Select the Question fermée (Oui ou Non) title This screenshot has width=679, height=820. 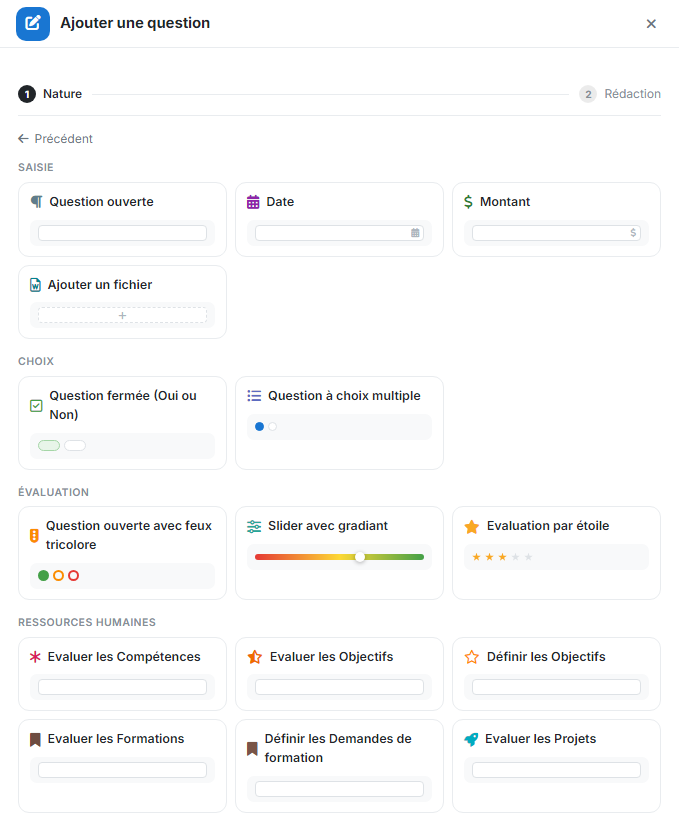(123, 405)
